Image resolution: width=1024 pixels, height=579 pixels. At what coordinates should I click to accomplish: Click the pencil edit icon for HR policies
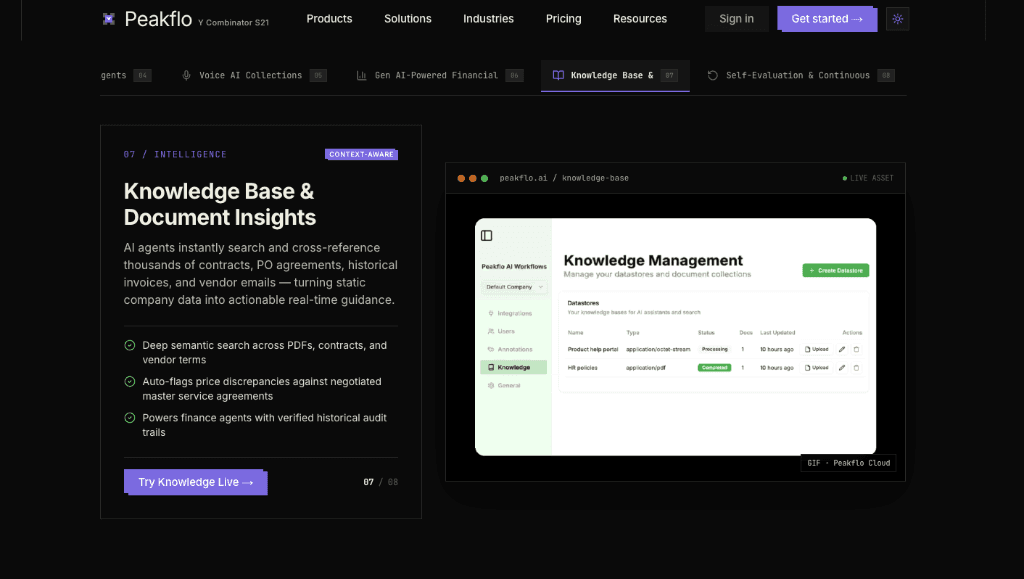pos(842,368)
